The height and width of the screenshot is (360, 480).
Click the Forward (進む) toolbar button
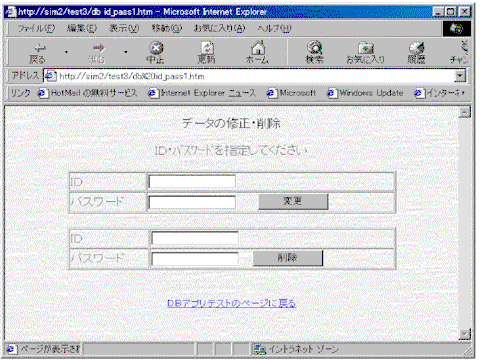click(97, 53)
